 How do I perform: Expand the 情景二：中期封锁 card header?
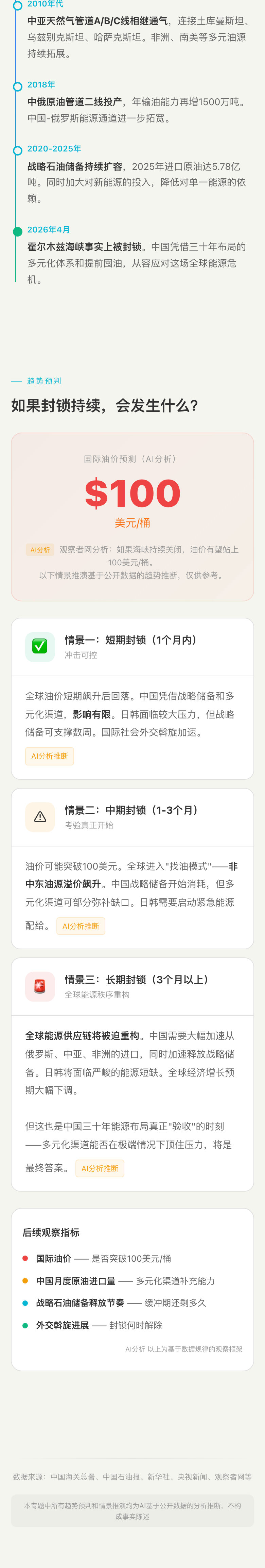[132, 817]
